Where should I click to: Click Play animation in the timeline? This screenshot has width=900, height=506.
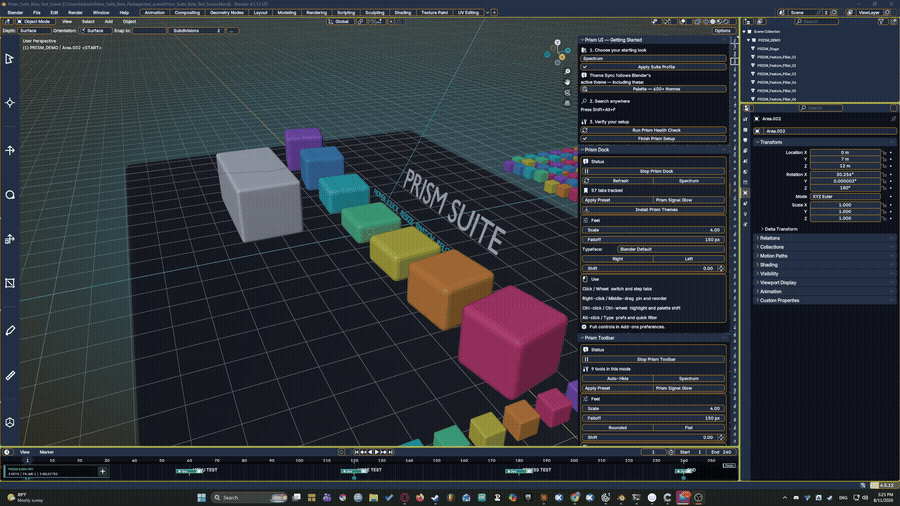377,452
